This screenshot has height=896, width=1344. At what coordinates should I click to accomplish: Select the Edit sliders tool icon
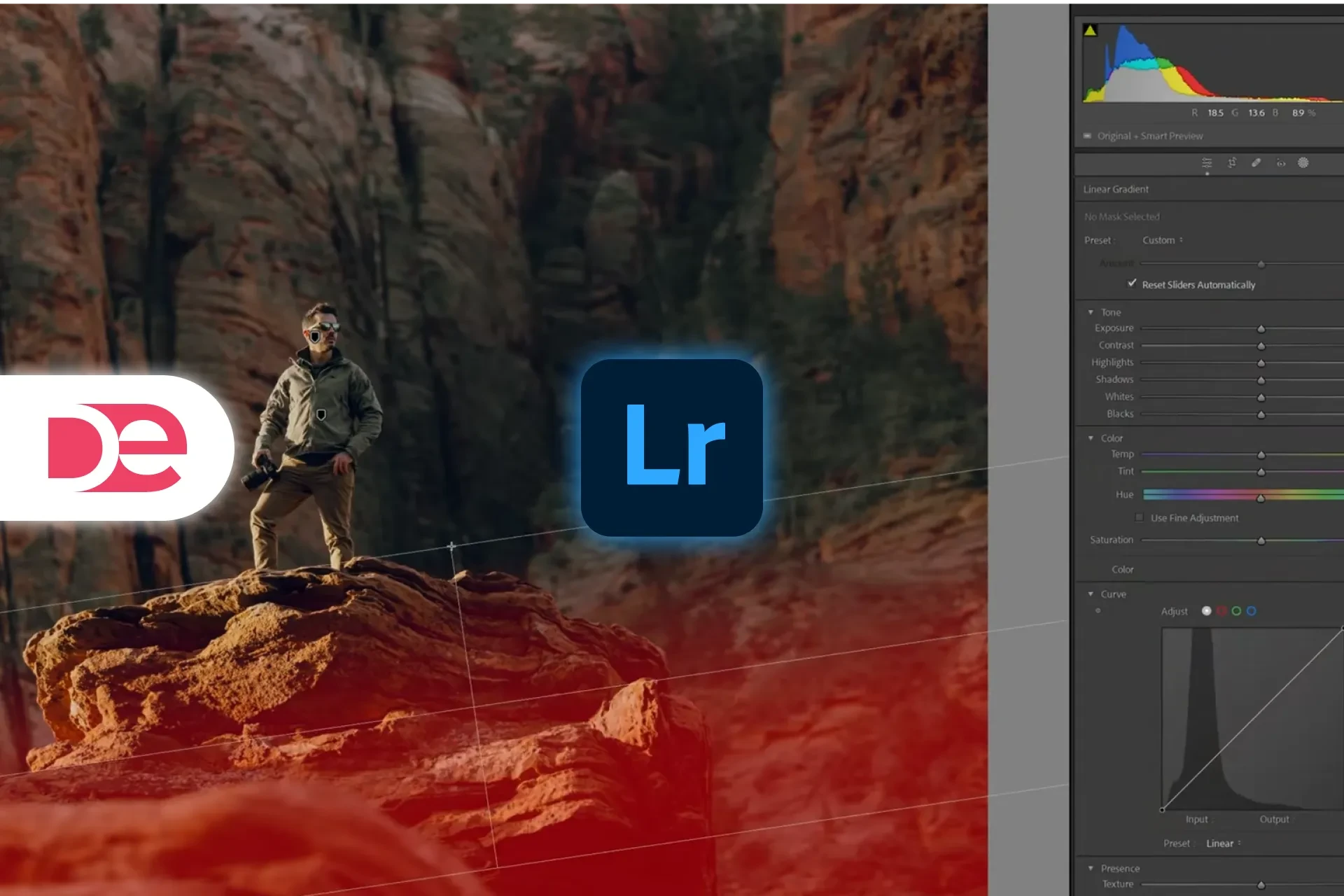tap(1207, 162)
